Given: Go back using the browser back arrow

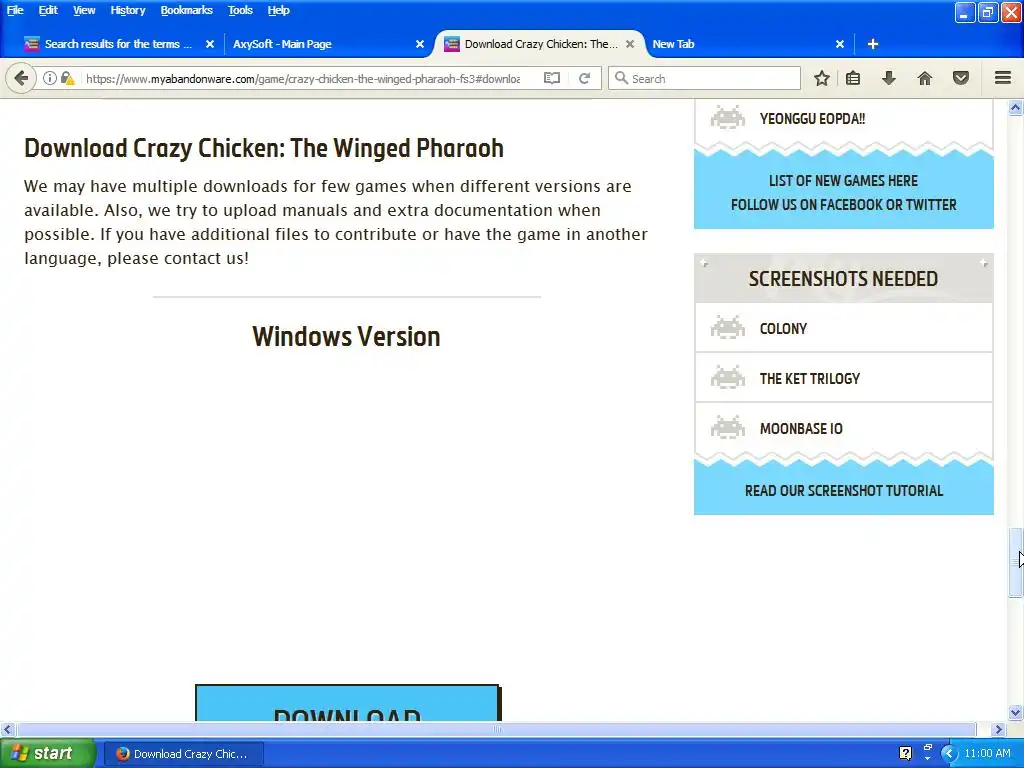Looking at the screenshot, I should (x=21, y=78).
